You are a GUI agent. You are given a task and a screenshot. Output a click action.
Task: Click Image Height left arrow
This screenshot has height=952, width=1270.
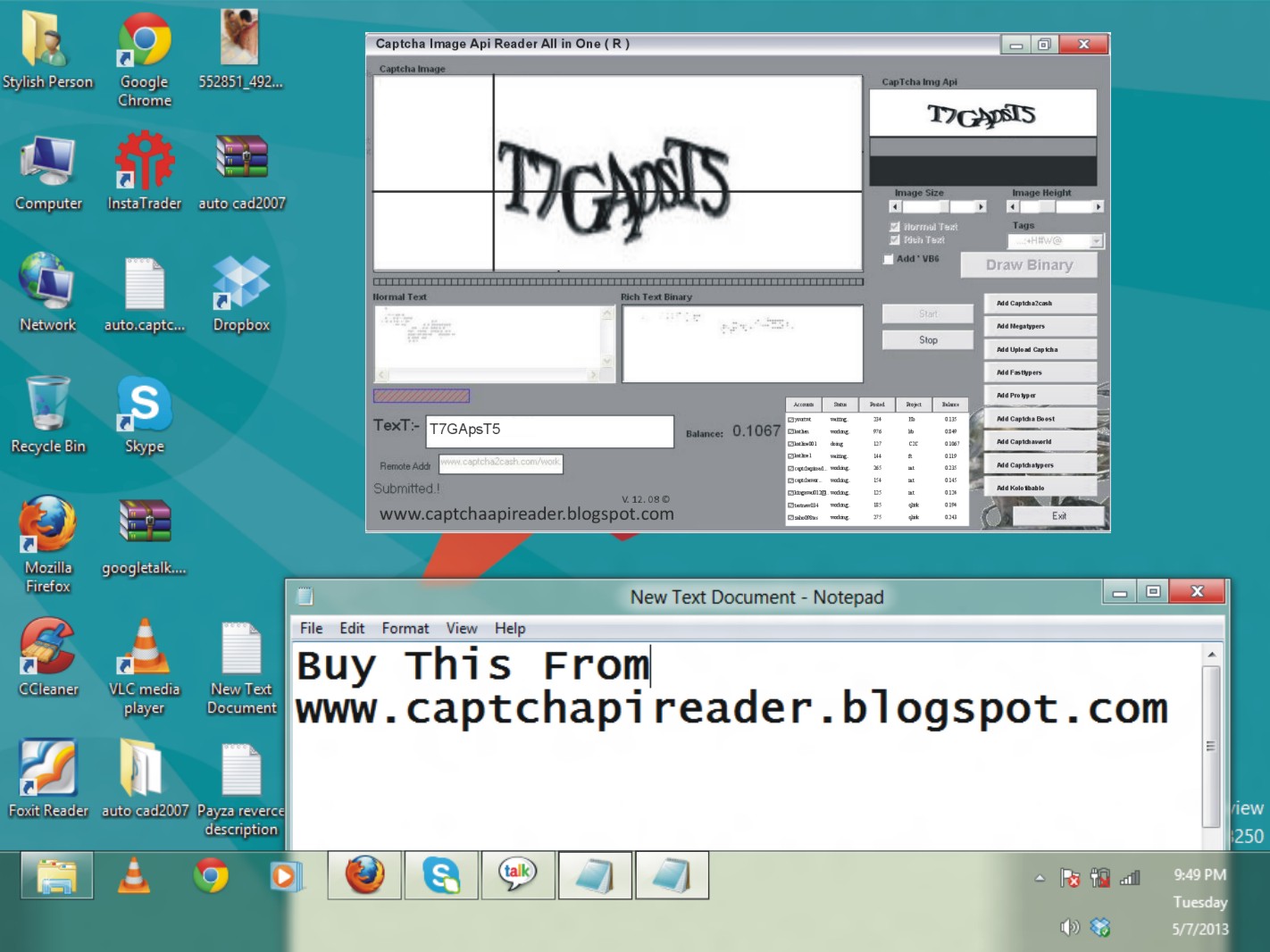[1012, 206]
